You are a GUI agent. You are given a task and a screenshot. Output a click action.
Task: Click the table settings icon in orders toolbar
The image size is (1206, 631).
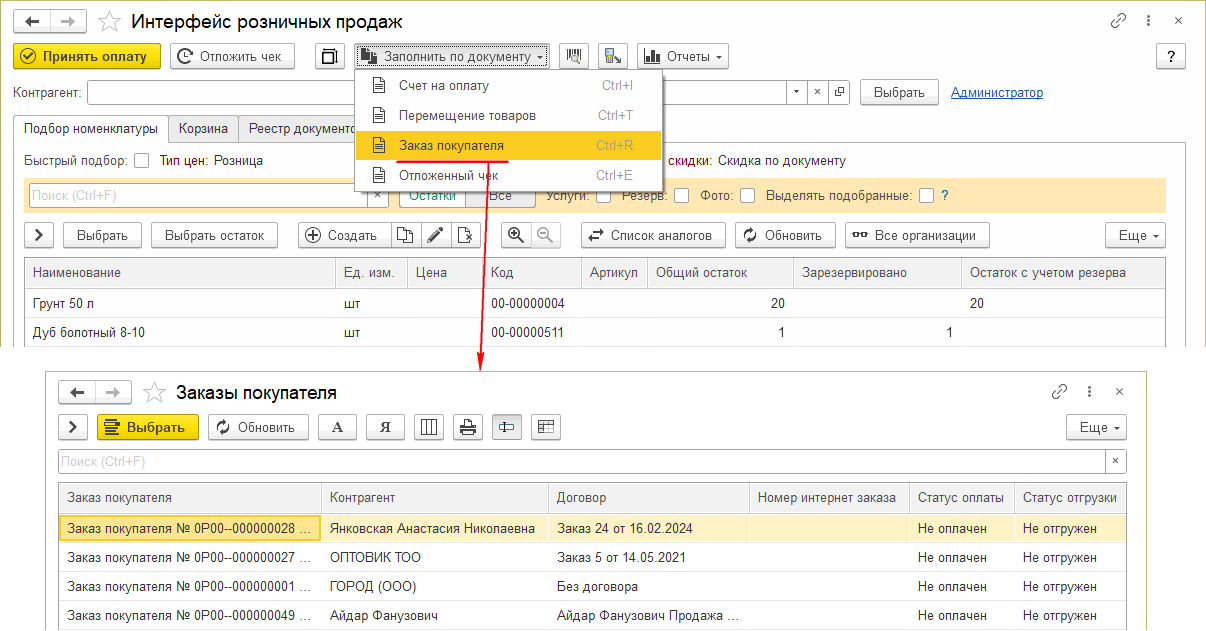click(x=545, y=427)
